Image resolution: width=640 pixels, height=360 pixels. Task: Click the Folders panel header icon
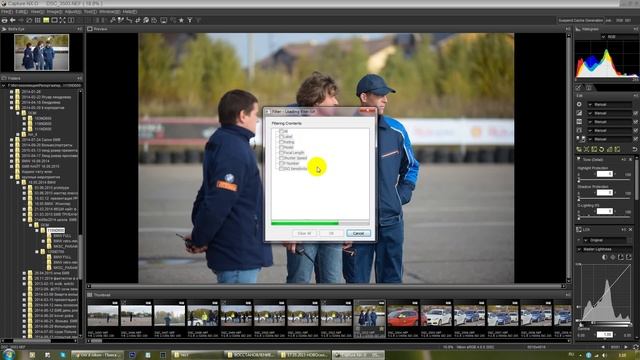point(4,78)
